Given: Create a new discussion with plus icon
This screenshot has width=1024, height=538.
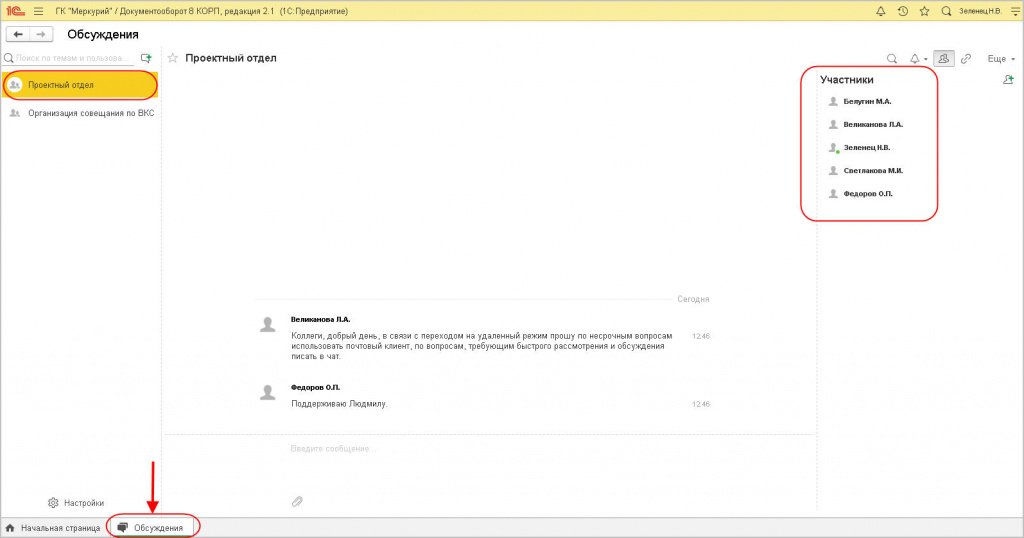Looking at the screenshot, I should tap(147, 59).
